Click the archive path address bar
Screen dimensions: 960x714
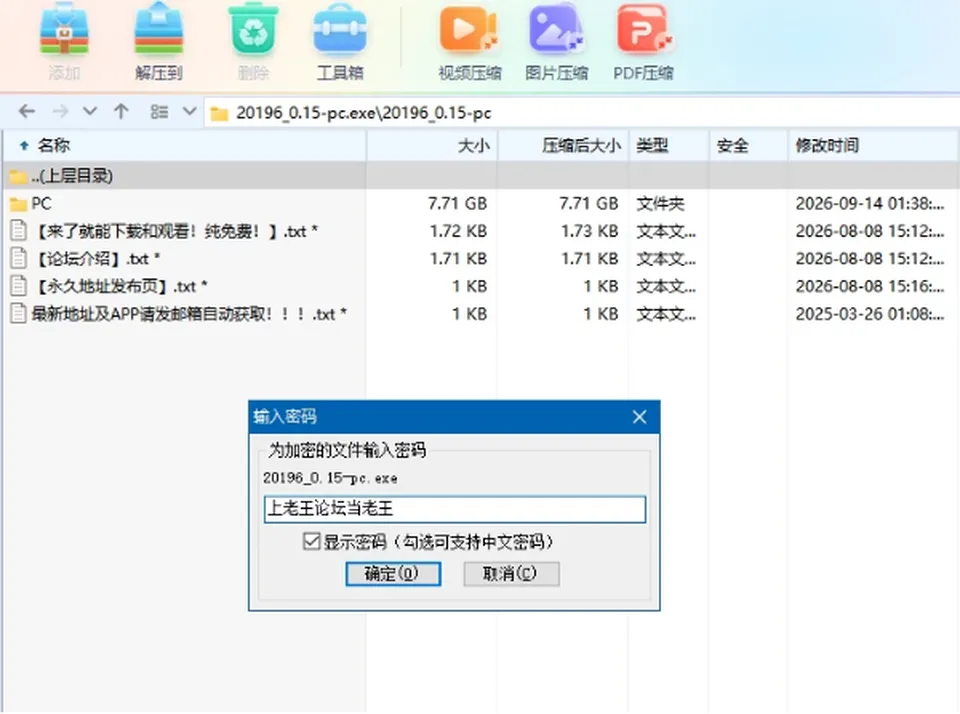click(582, 113)
